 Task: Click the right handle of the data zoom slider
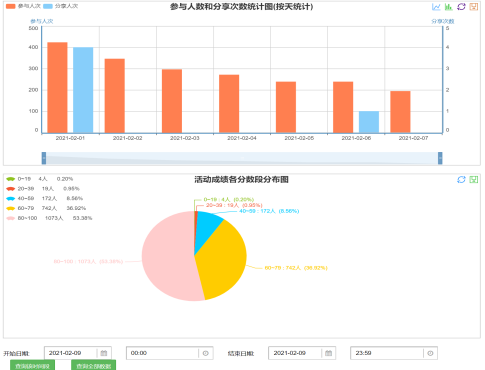[440, 158]
